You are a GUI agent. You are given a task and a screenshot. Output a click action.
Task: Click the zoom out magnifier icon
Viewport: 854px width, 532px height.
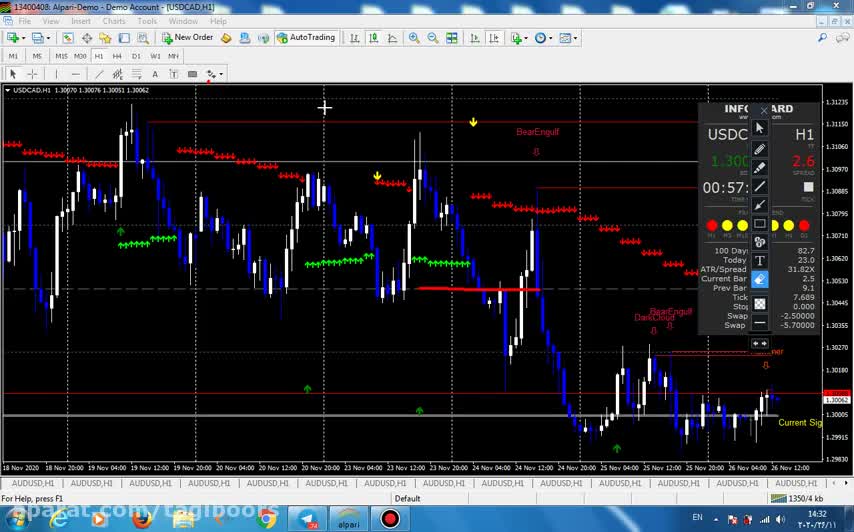click(x=433, y=38)
